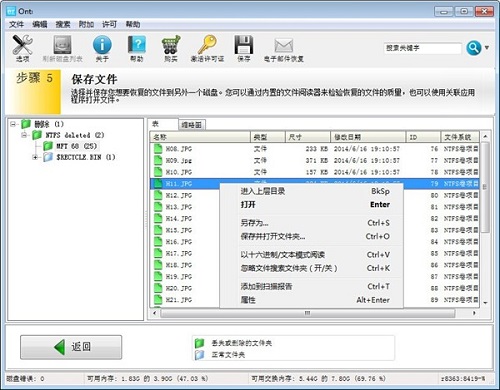Open the 帮助 menu in menu bar

[x=133, y=24]
